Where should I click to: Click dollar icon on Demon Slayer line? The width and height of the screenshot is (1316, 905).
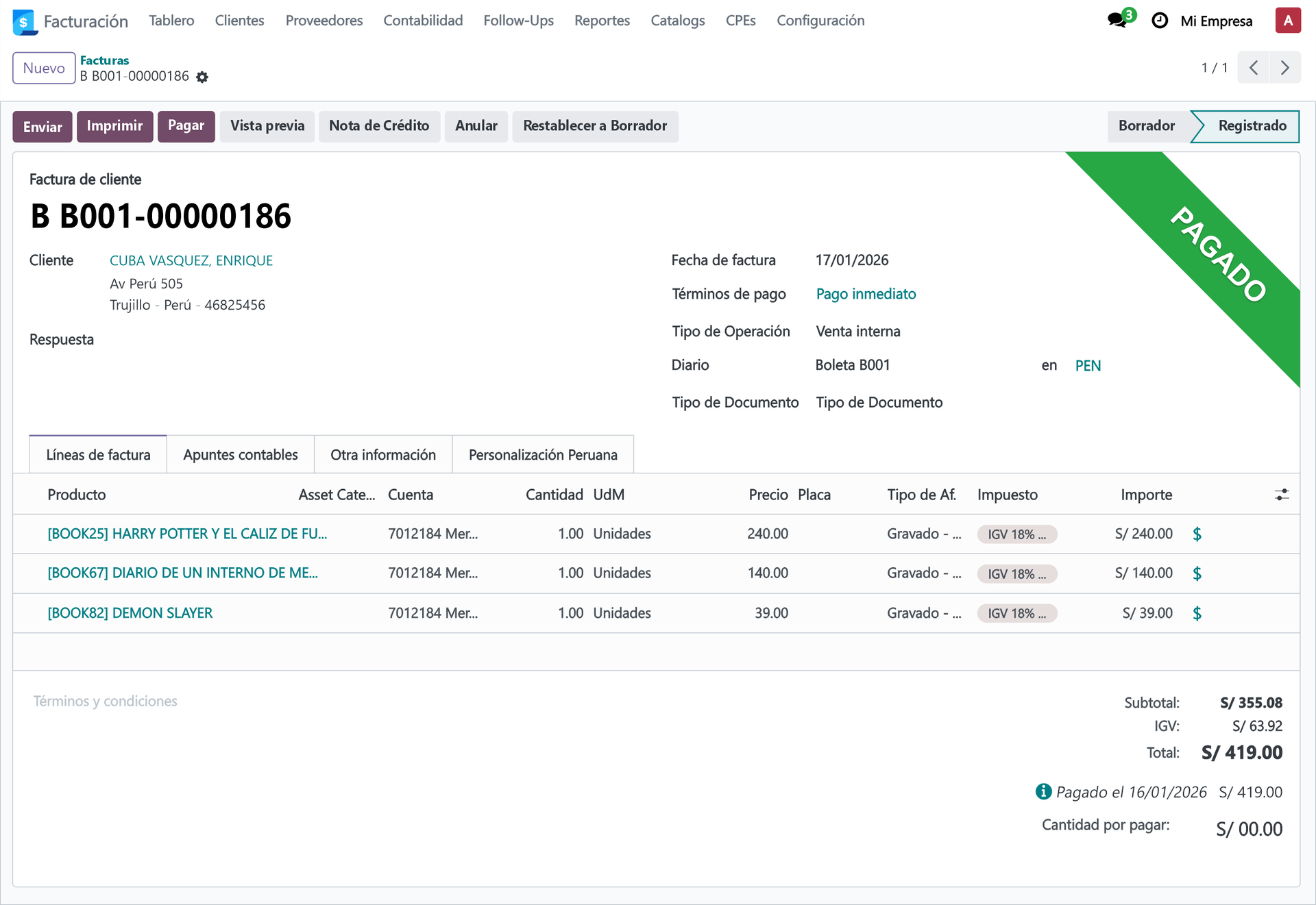(x=1197, y=613)
